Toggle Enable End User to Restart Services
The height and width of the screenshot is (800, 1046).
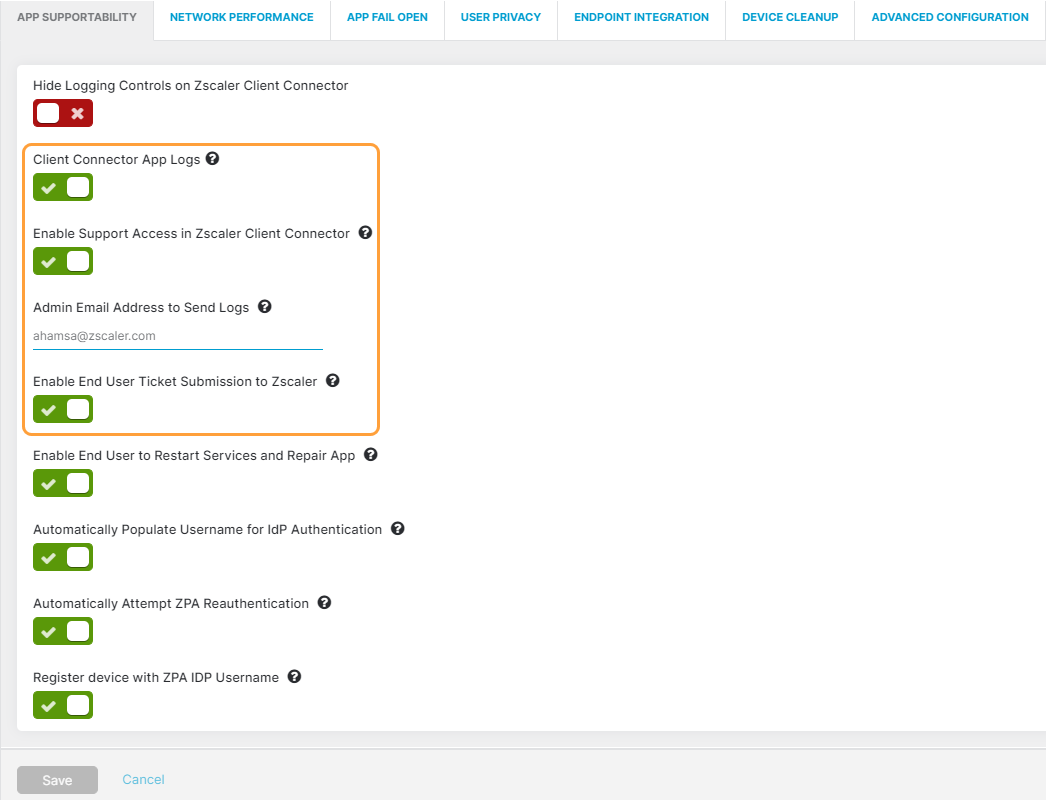pyautogui.click(x=63, y=483)
